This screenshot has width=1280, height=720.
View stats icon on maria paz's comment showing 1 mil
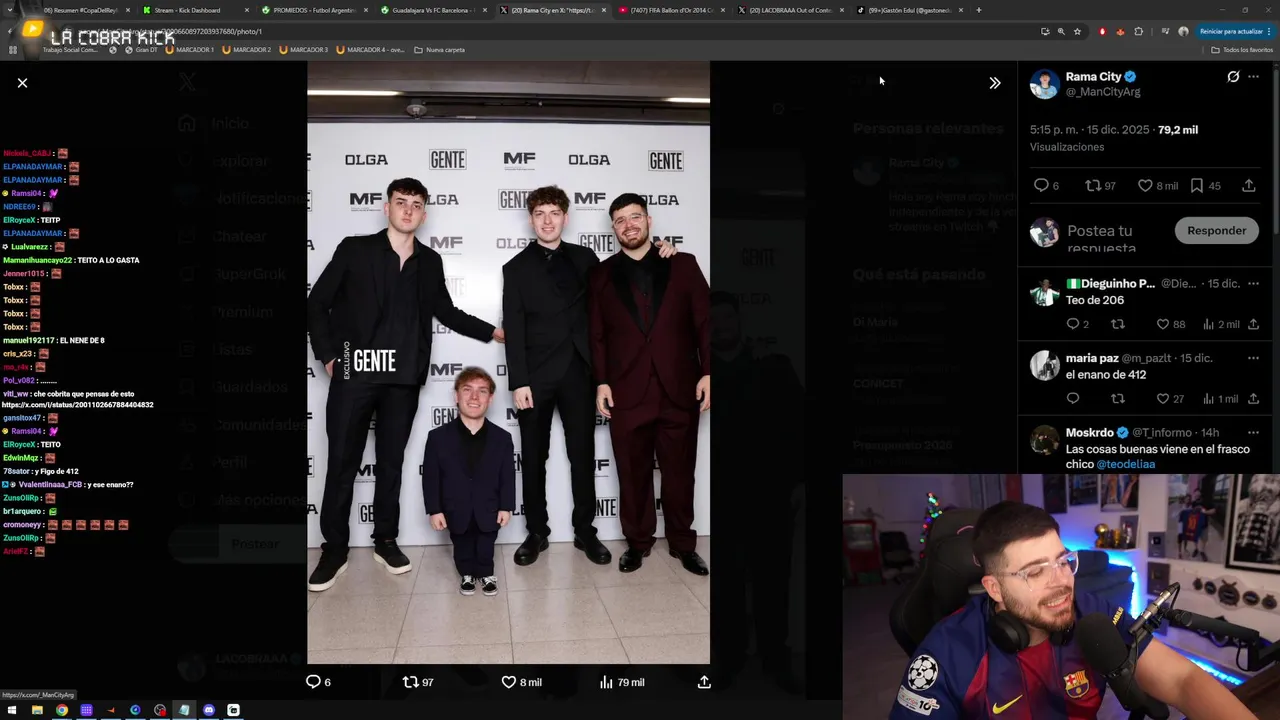[x=1208, y=399]
